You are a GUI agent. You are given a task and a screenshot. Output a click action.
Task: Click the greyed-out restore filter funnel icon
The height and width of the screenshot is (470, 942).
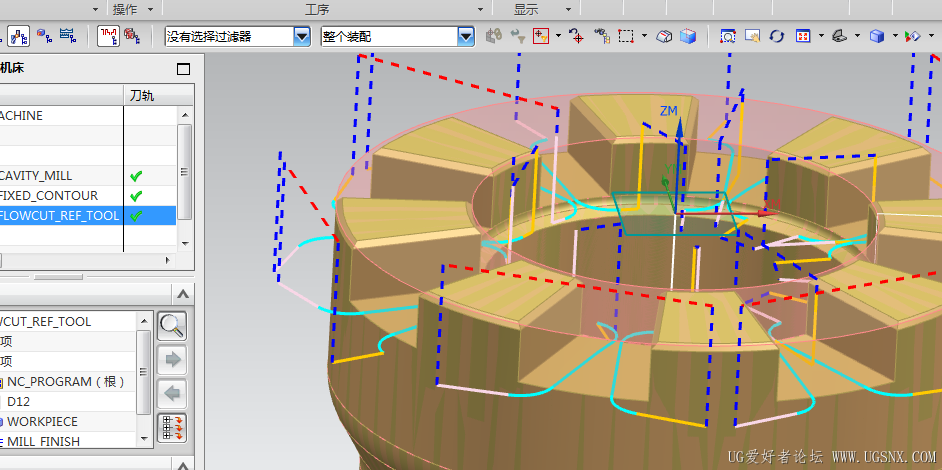click(x=517, y=36)
